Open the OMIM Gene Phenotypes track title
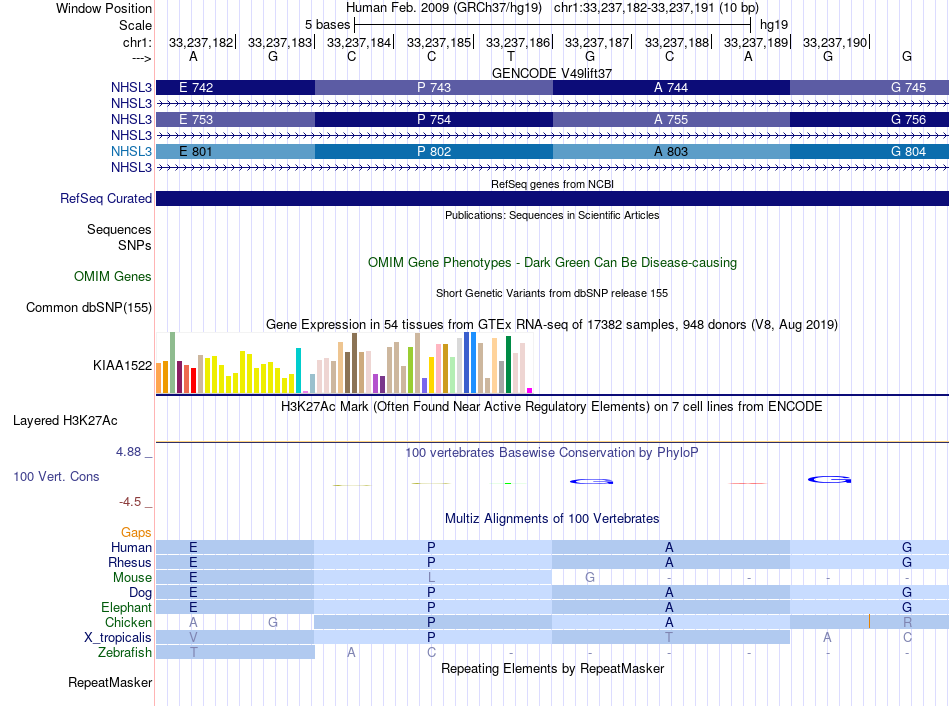The image size is (950, 706). tap(553, 262)
